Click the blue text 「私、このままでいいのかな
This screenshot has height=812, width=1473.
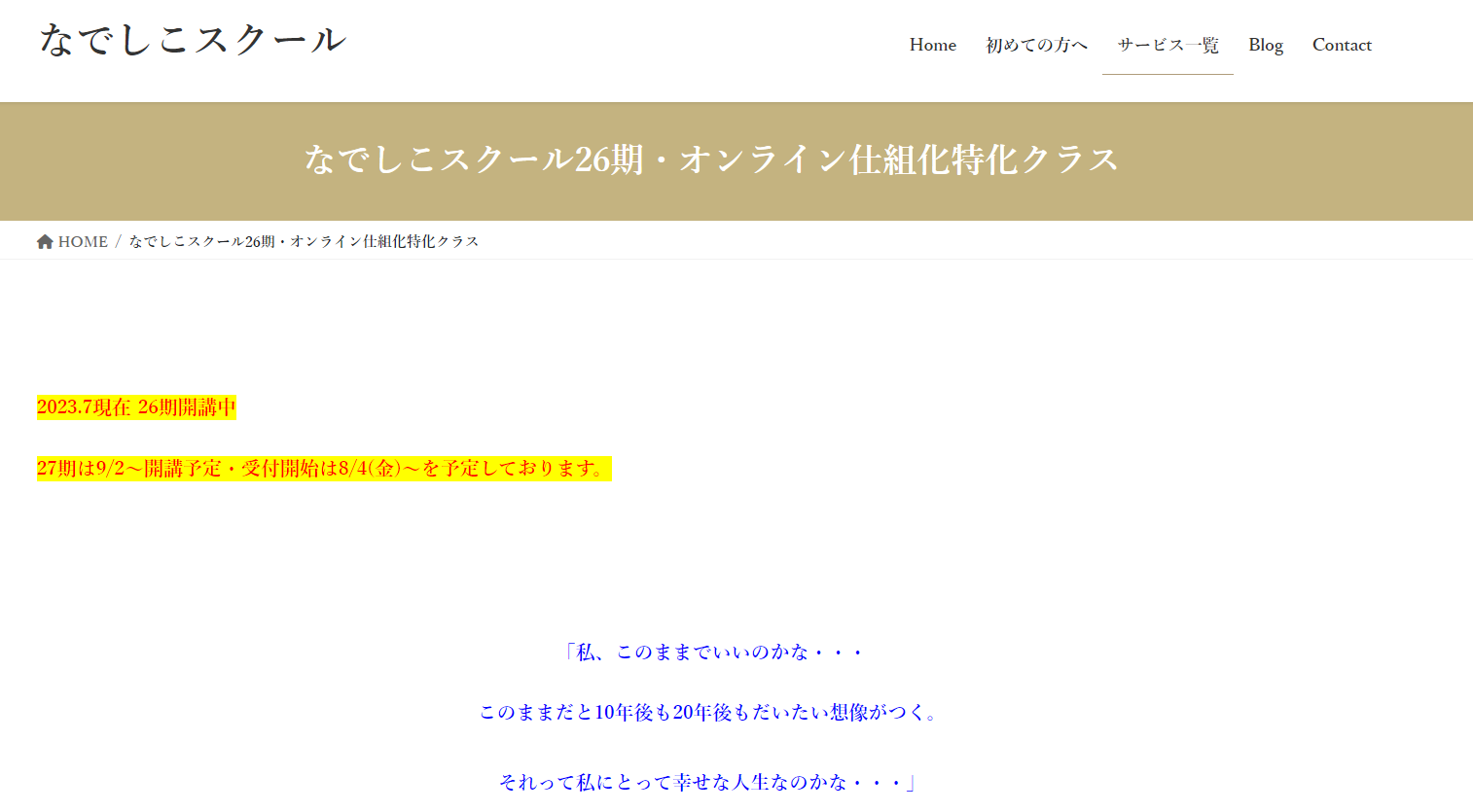711,652
